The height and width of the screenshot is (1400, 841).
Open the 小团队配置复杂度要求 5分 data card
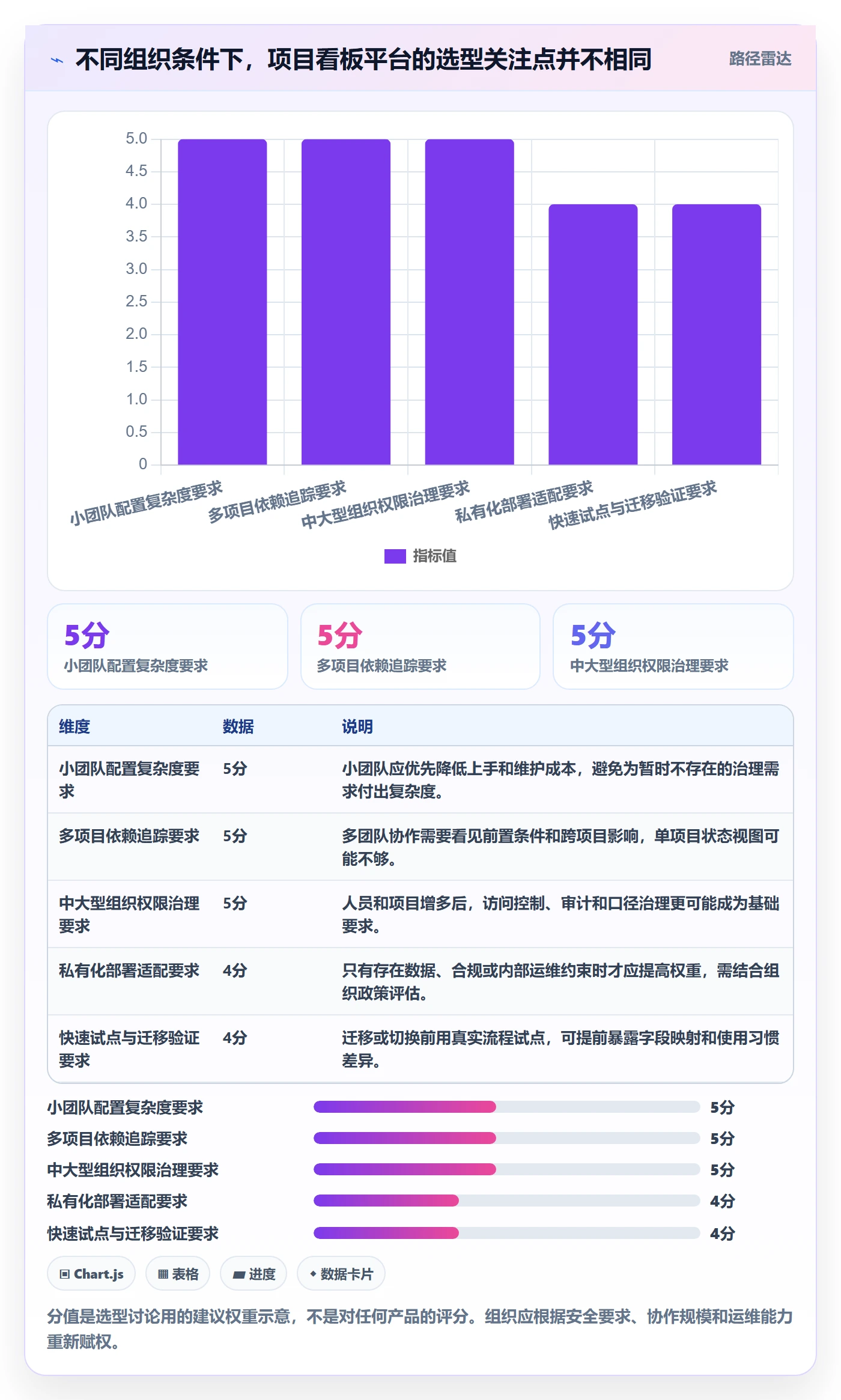click(168, 647)
